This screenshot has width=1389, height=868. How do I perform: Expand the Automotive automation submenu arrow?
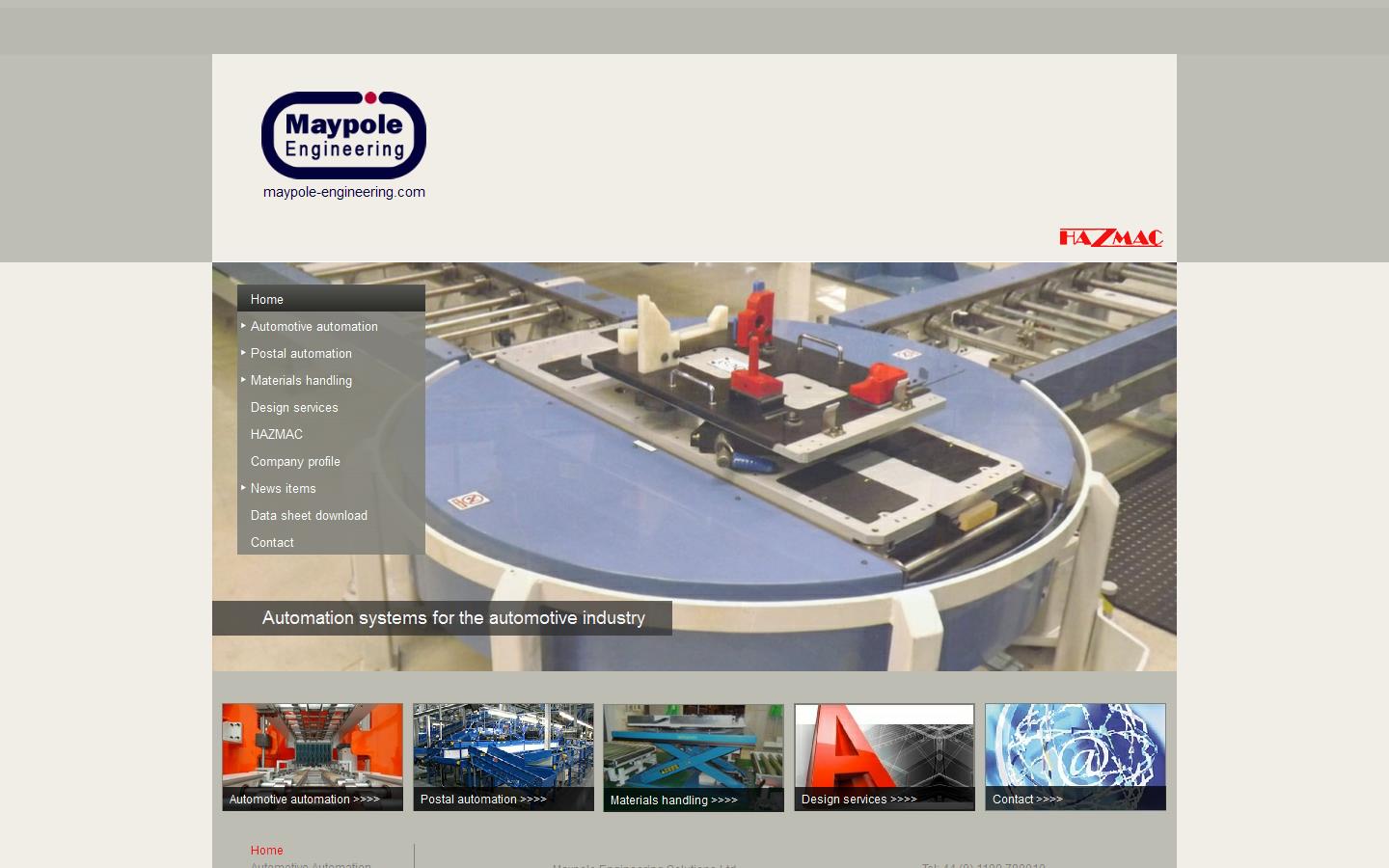[243, 326]
